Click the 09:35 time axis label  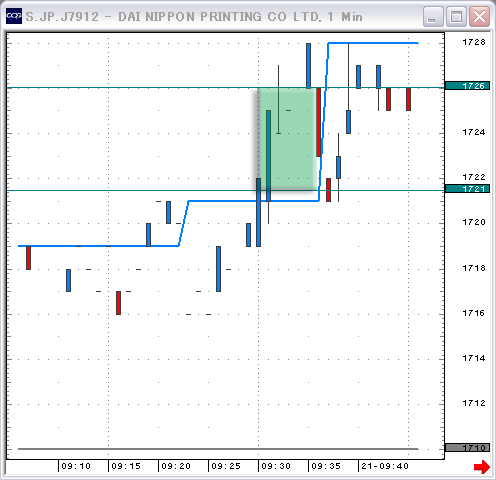click(x=326, y=466)
